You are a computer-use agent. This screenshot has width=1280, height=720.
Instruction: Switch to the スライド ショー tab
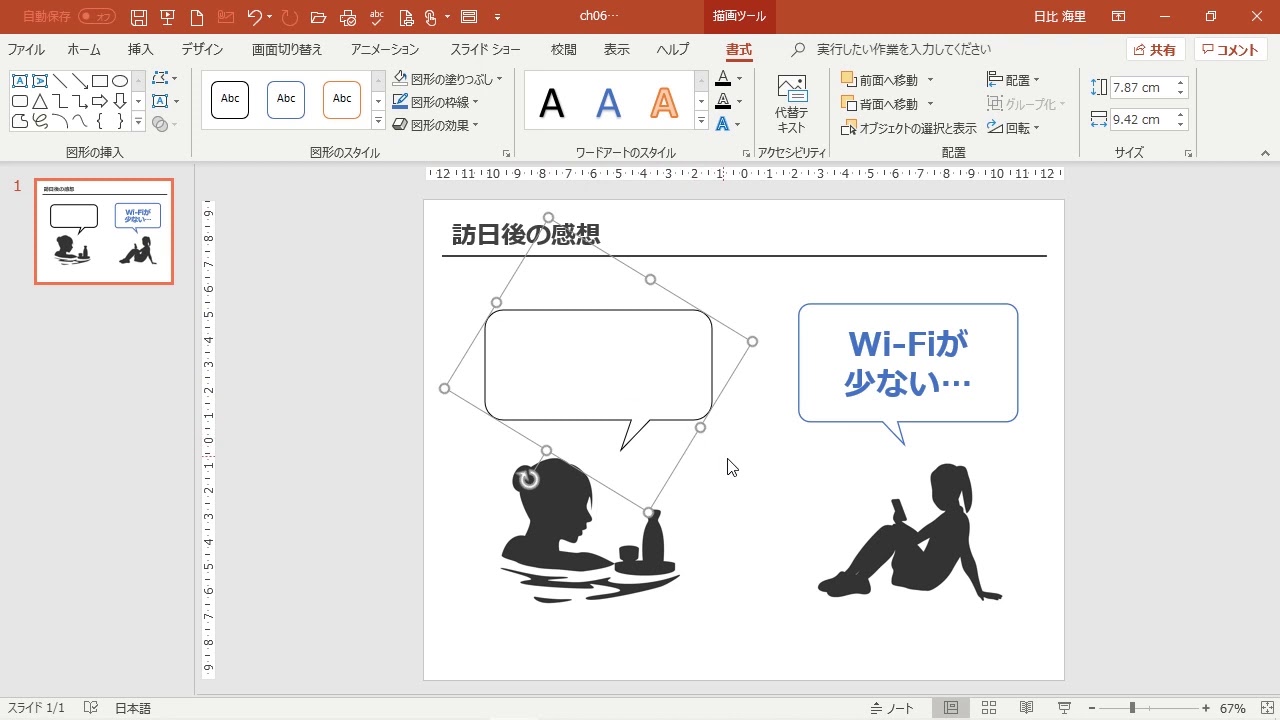pos(485,50)
